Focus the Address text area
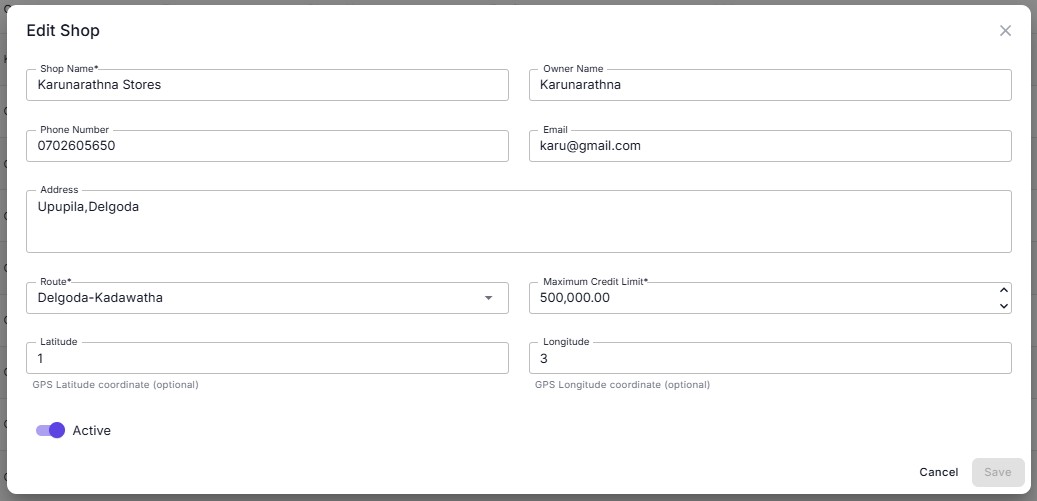This screenshot has height=501, width=1037. pos(518,222)
